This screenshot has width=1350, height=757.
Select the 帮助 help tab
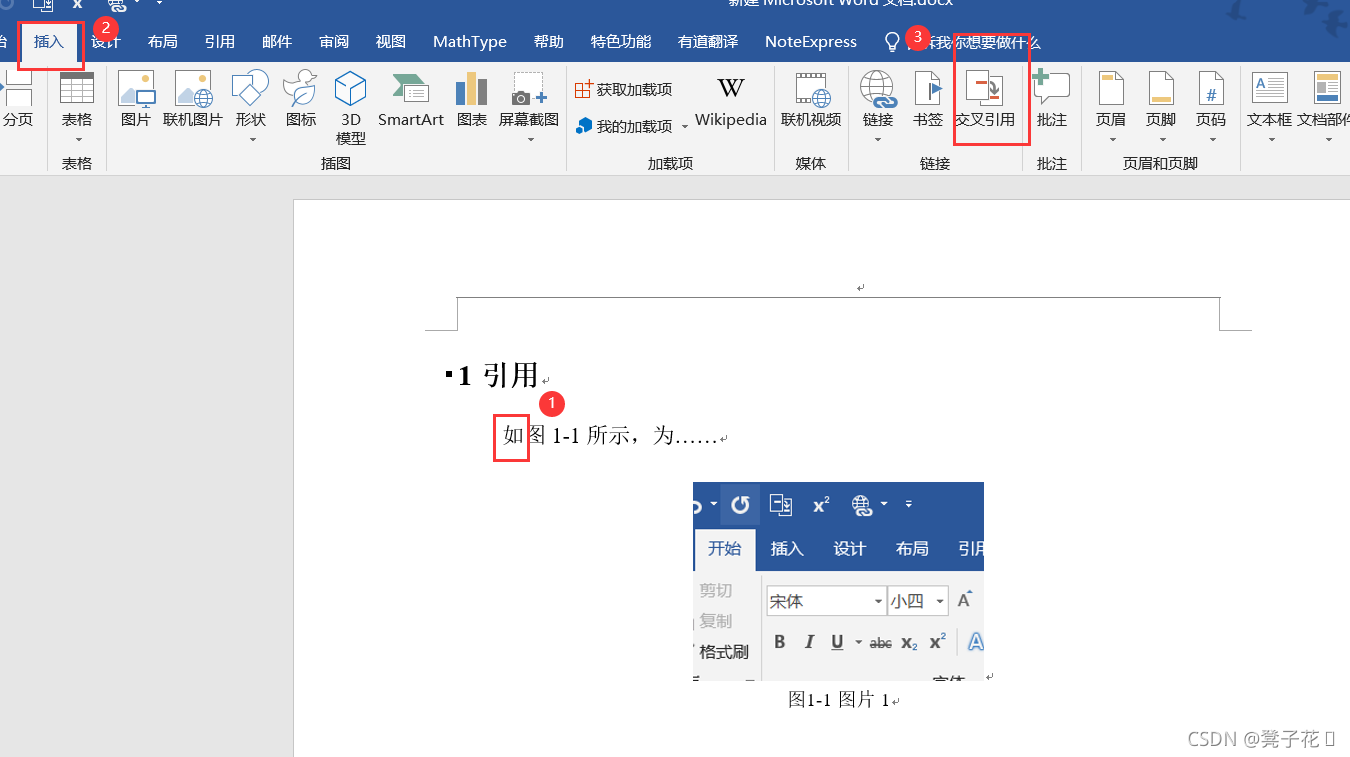coord(549,42)
